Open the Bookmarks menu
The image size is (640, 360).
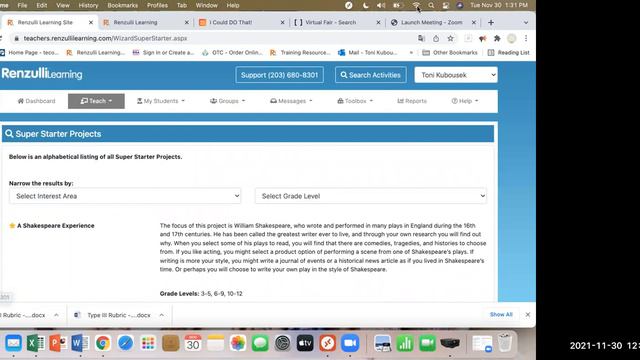point(122,5)
